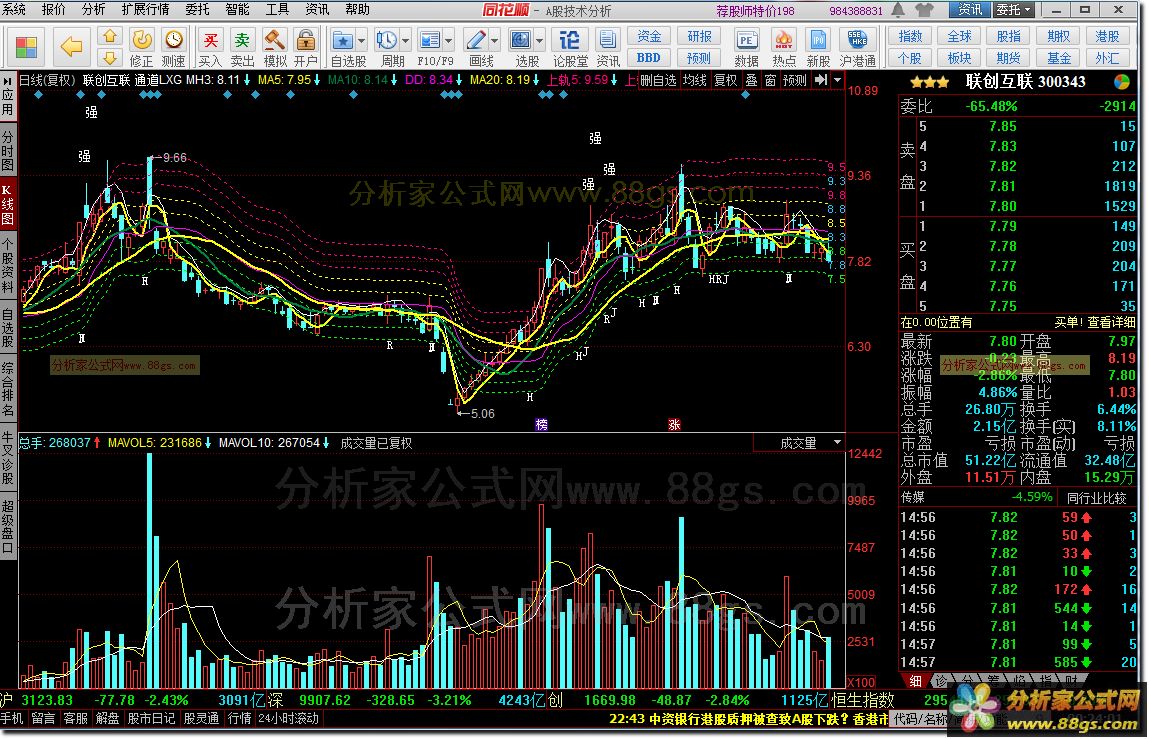This screenshot has width=1149, height=739.
Task: Click the 开户 open account lock icon
Action: pyautogui.click(x=306, y=48)
